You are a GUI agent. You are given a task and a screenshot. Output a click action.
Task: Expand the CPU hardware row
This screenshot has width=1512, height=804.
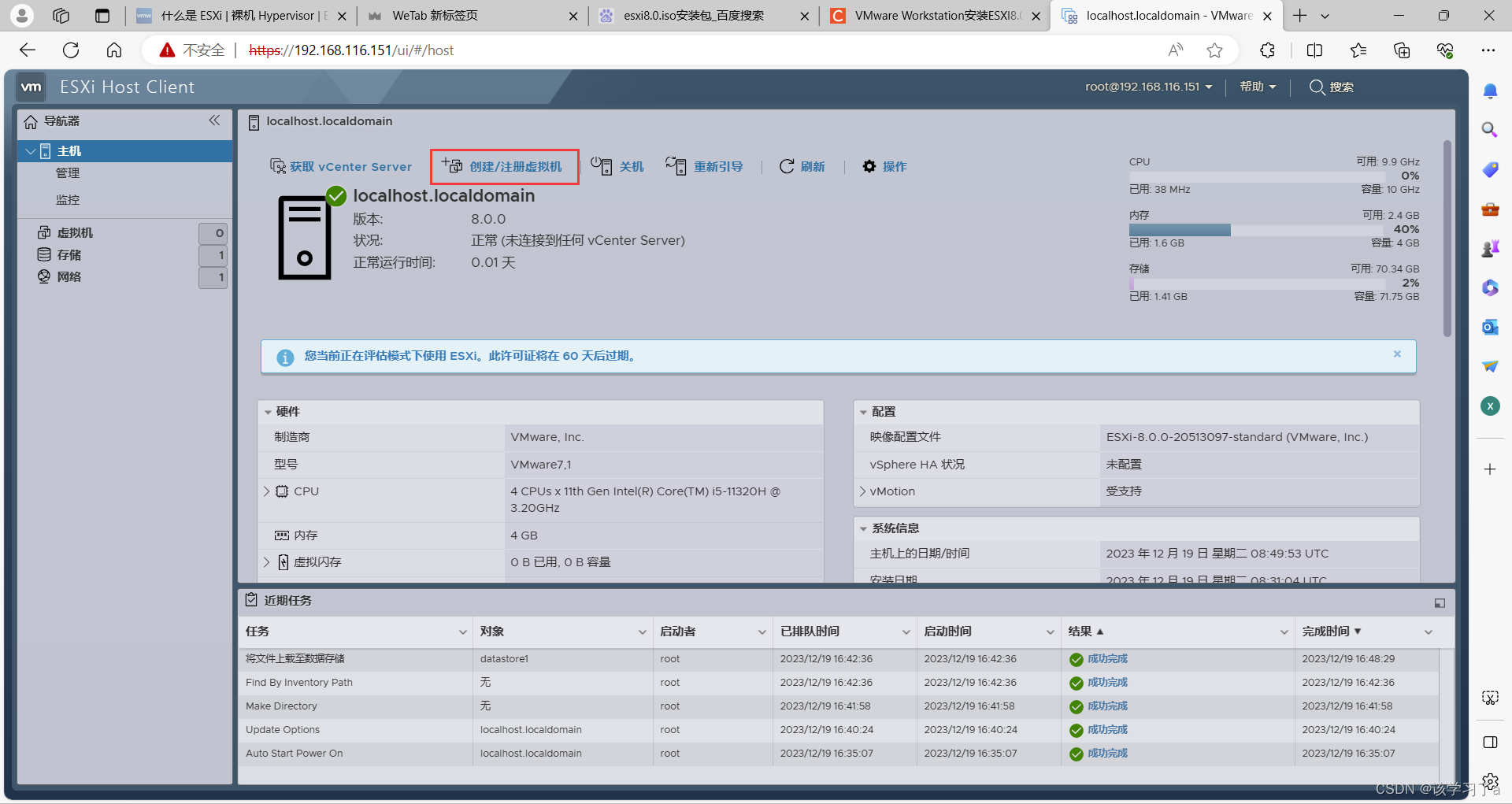pos(266,491)
